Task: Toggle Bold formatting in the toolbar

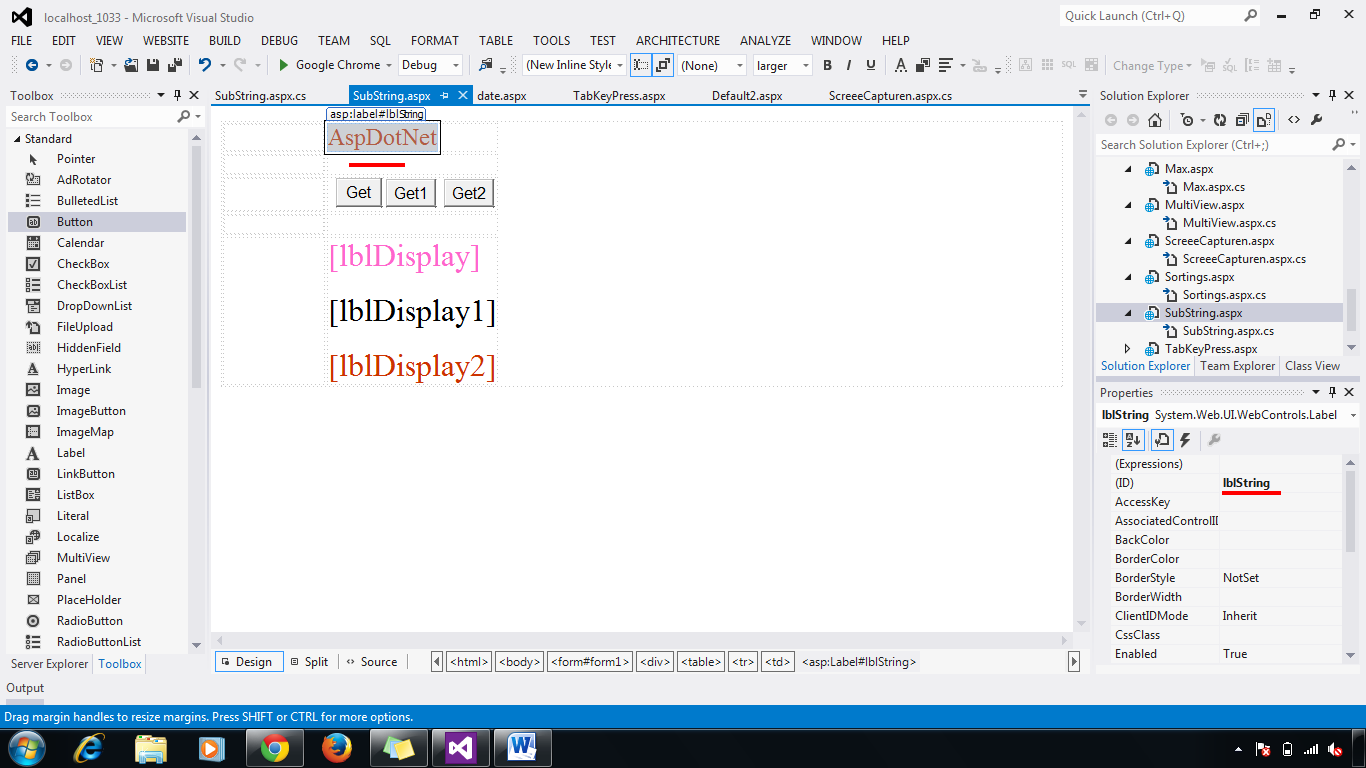Action: [x=827, y=64]
